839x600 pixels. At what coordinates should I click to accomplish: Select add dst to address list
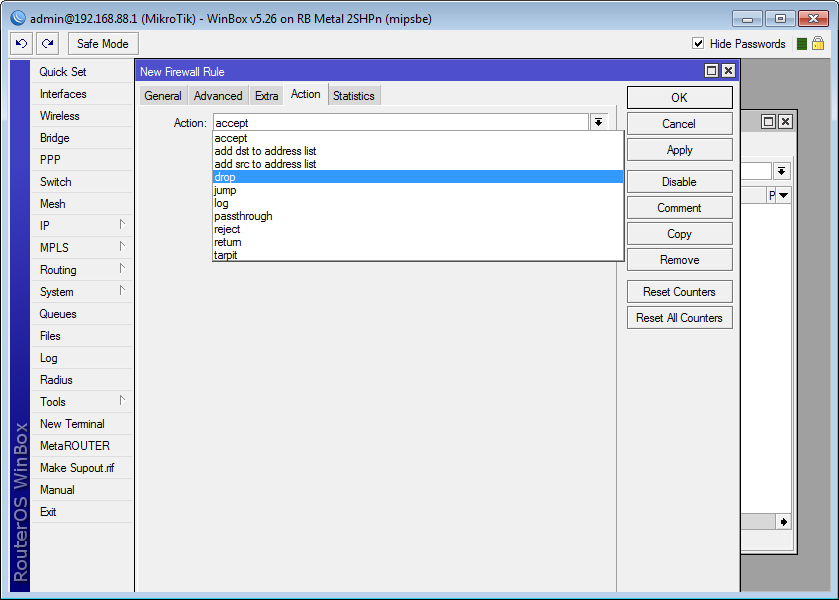(418, 151)
